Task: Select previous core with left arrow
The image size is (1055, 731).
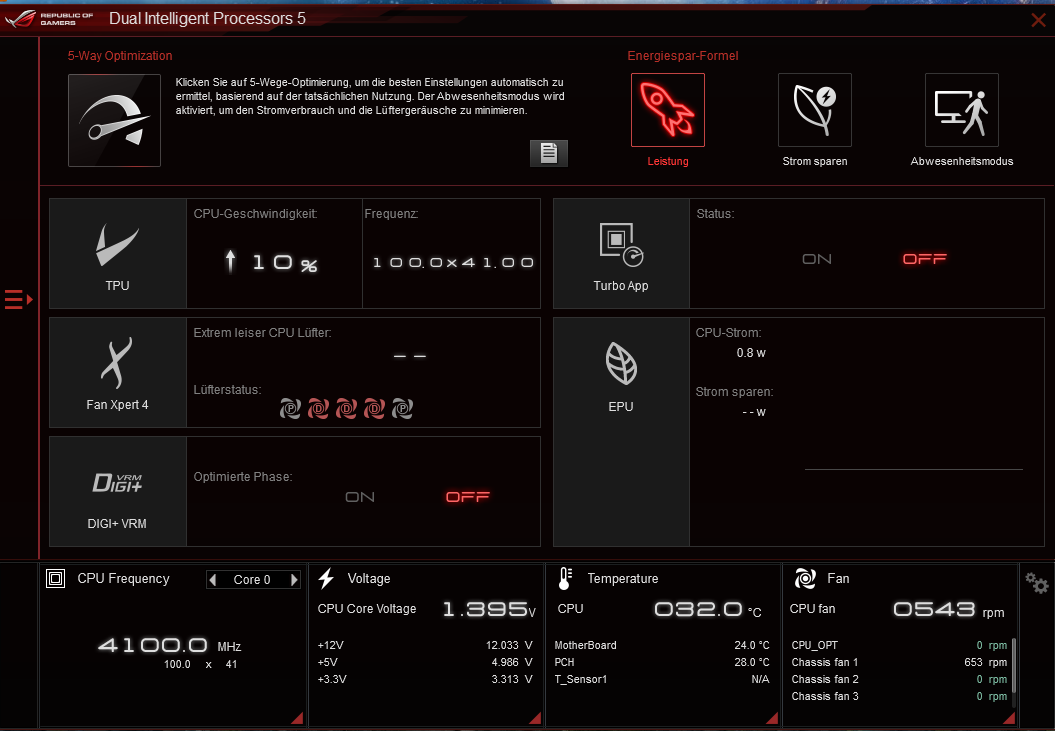Action: click(213, 580)
